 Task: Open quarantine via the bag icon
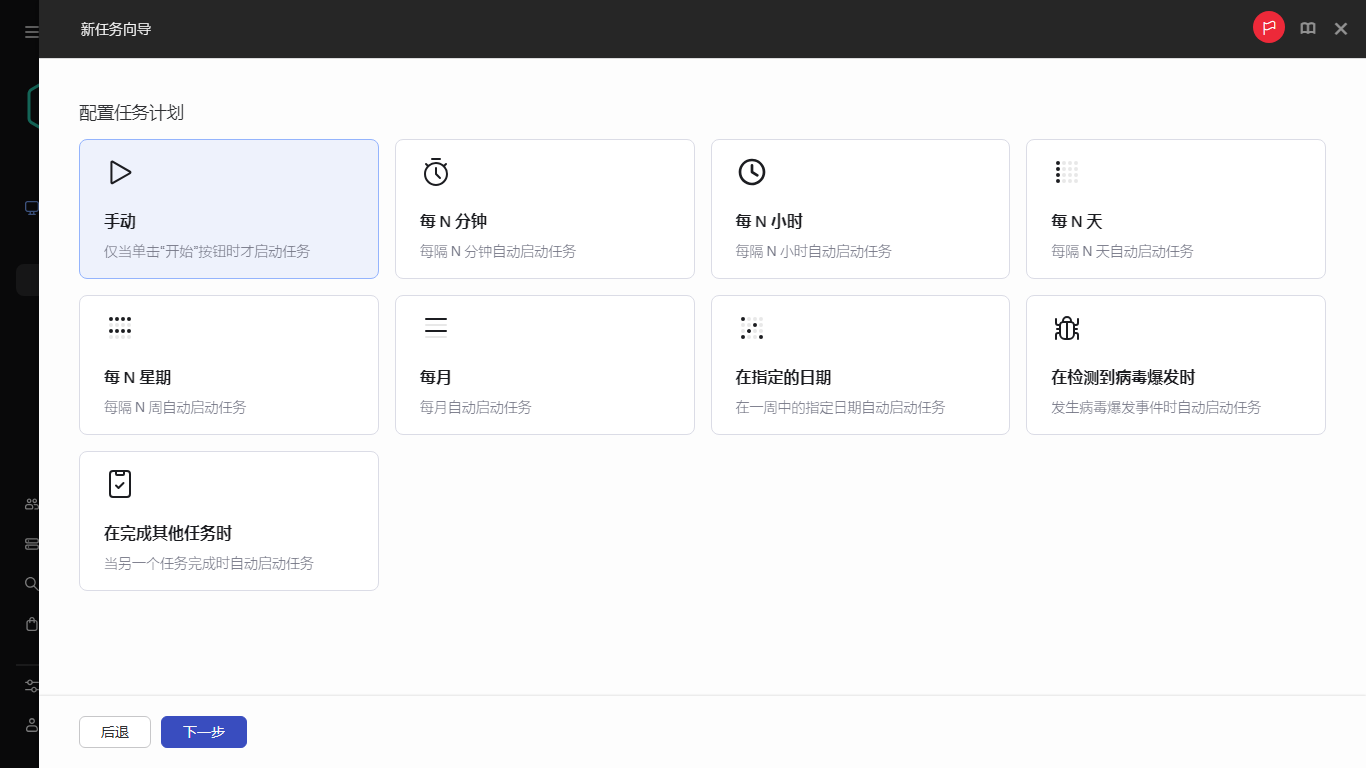(30, 623)
